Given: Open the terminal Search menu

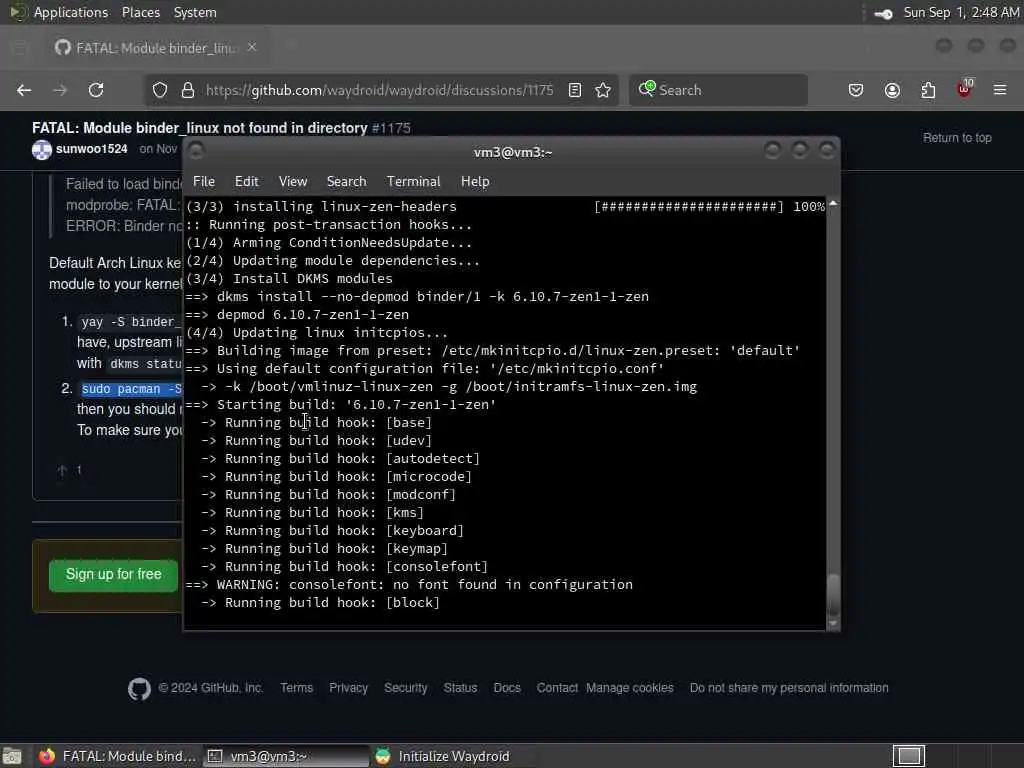Looking at the screenshot, I should (x=346, y=182).
